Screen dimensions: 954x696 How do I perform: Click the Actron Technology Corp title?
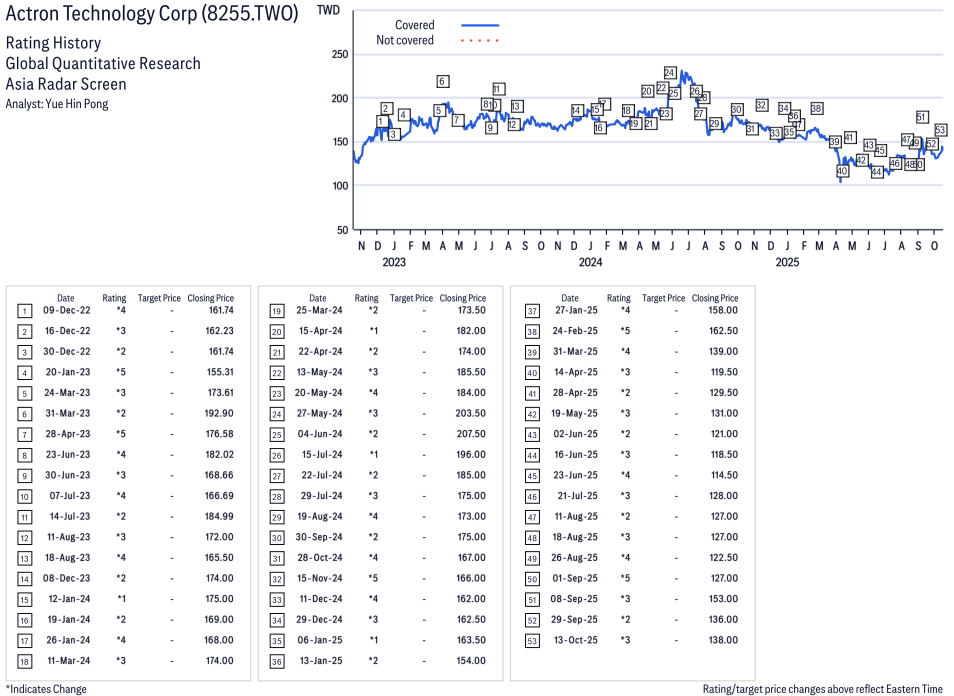pyautogui.click(x=152, y=15)
